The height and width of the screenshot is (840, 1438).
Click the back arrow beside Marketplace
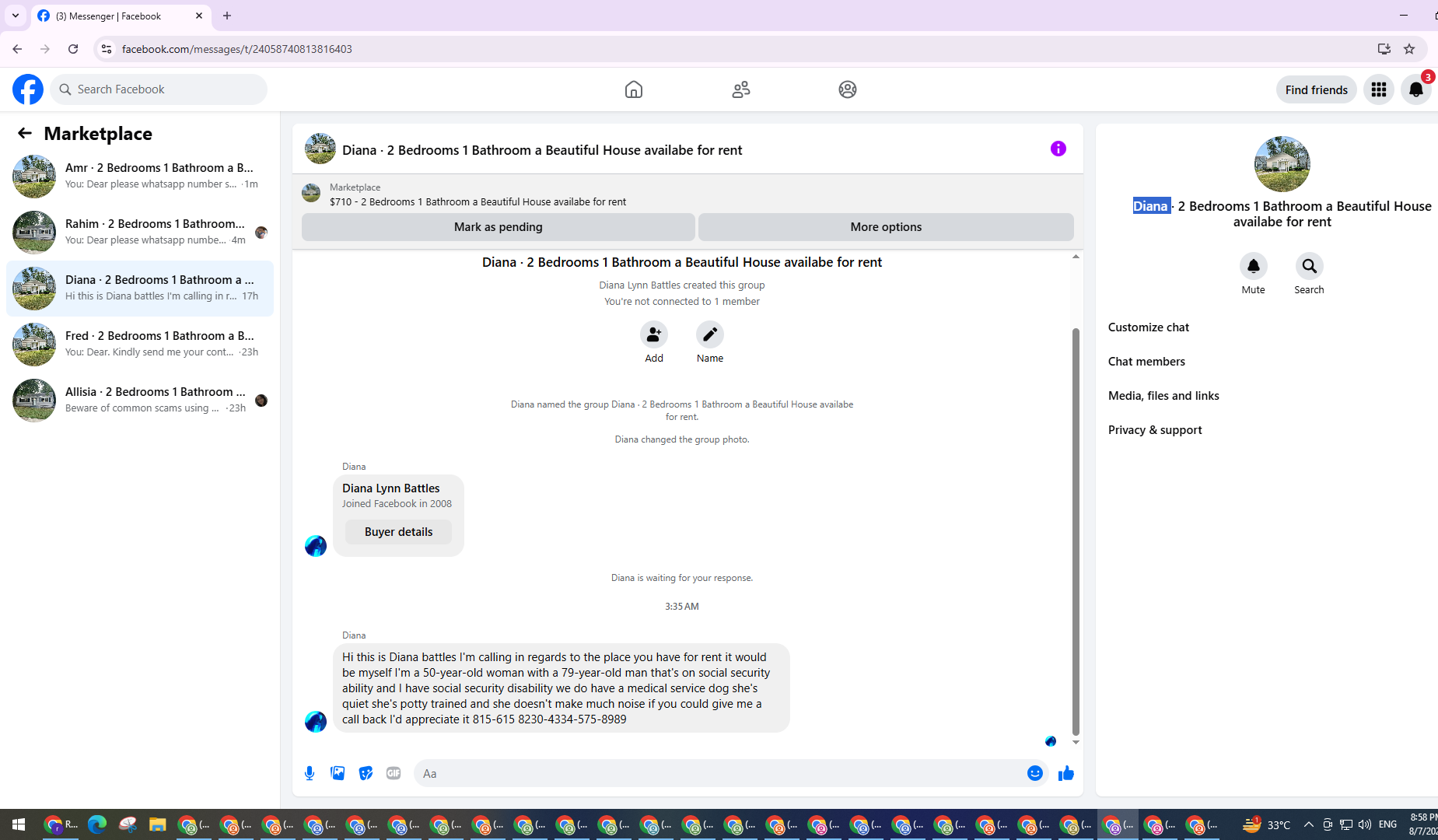(25, 133)
